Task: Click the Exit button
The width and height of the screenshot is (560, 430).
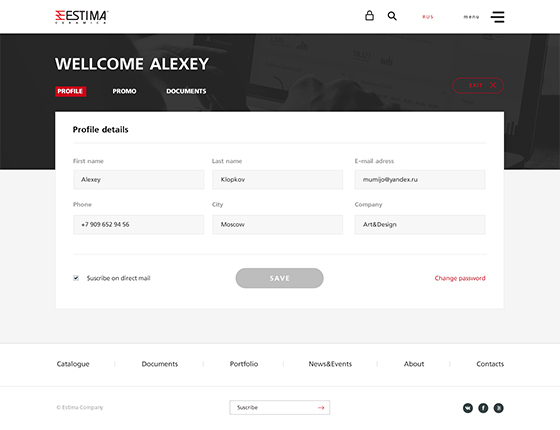Action: point(478,85)
